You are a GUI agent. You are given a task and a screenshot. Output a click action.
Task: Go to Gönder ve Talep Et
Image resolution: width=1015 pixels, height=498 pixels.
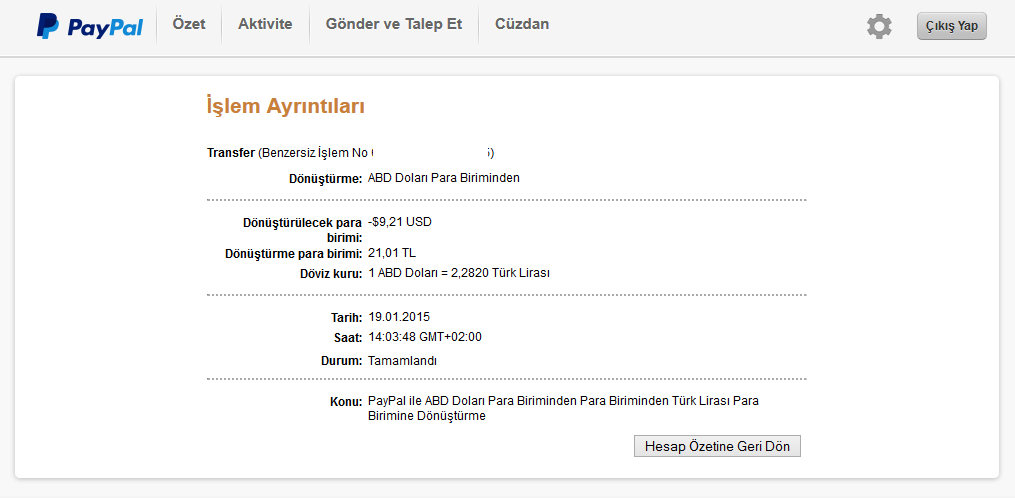(x=394, y=25)
